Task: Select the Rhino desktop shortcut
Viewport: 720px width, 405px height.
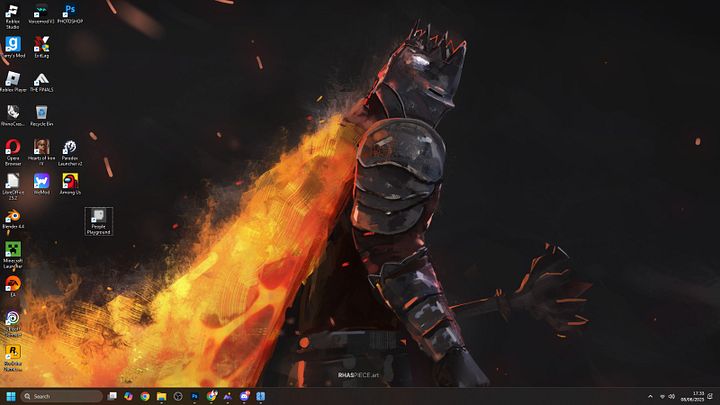Action: (x=12, y=116)
